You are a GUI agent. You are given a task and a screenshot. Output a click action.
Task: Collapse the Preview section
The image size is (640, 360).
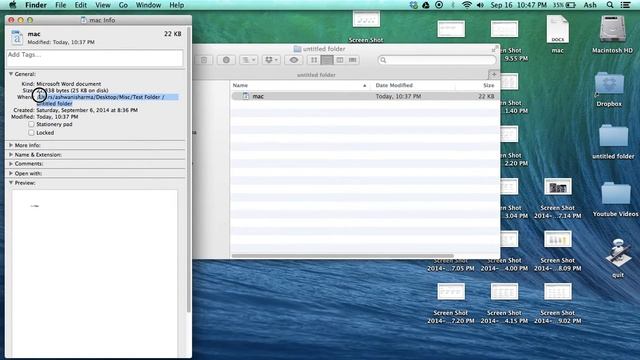[11, 183]
